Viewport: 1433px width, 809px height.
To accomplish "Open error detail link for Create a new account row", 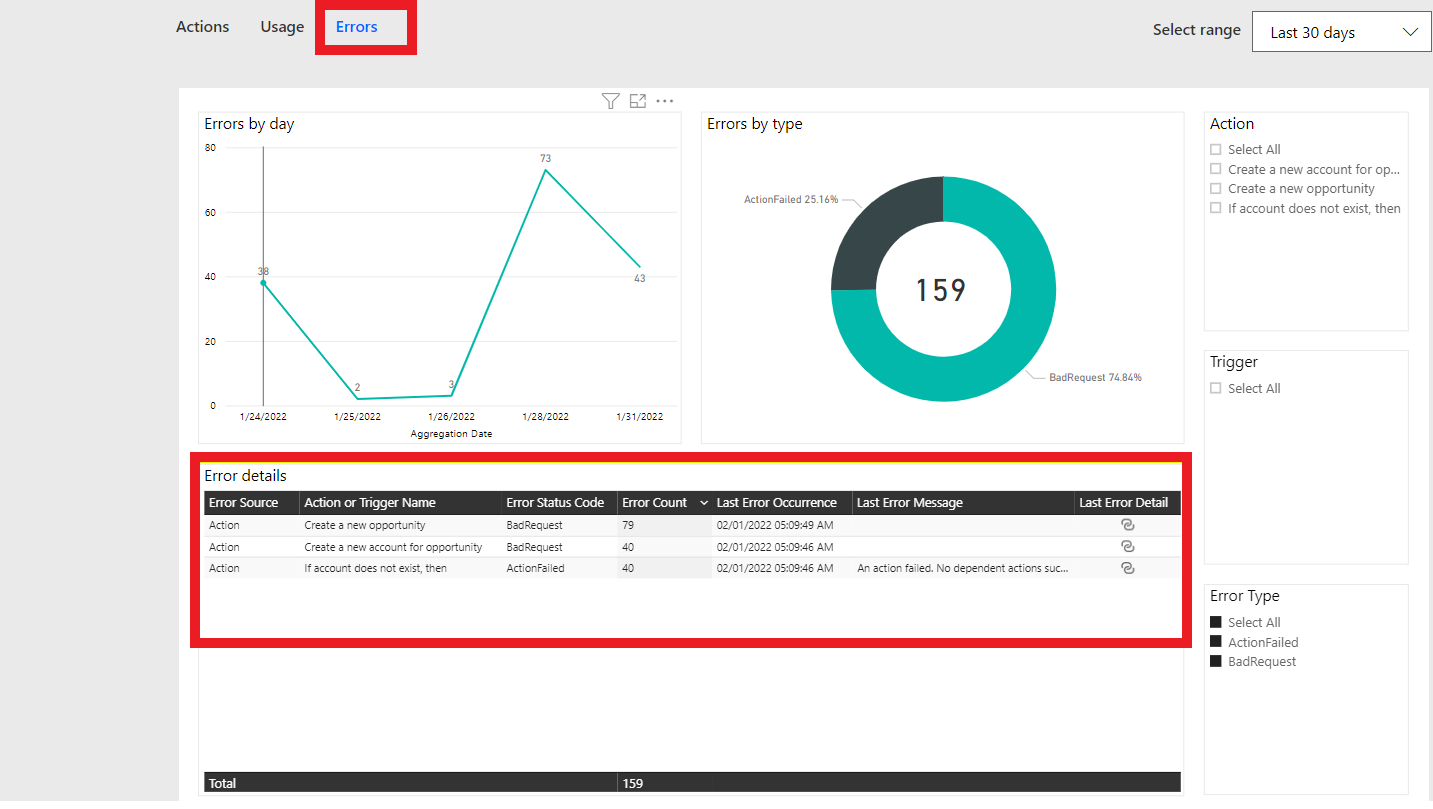I will click(1128, 546).
